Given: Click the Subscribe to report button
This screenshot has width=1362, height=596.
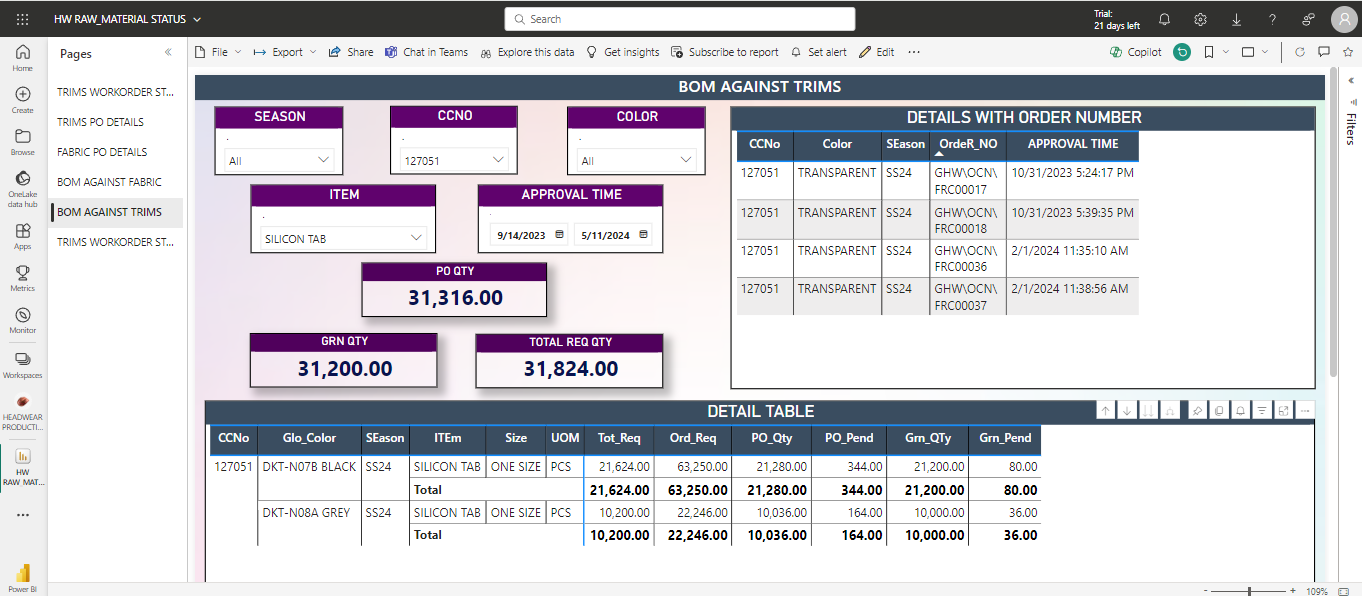Looking at the screenshot, I should (x=725, y=52).
